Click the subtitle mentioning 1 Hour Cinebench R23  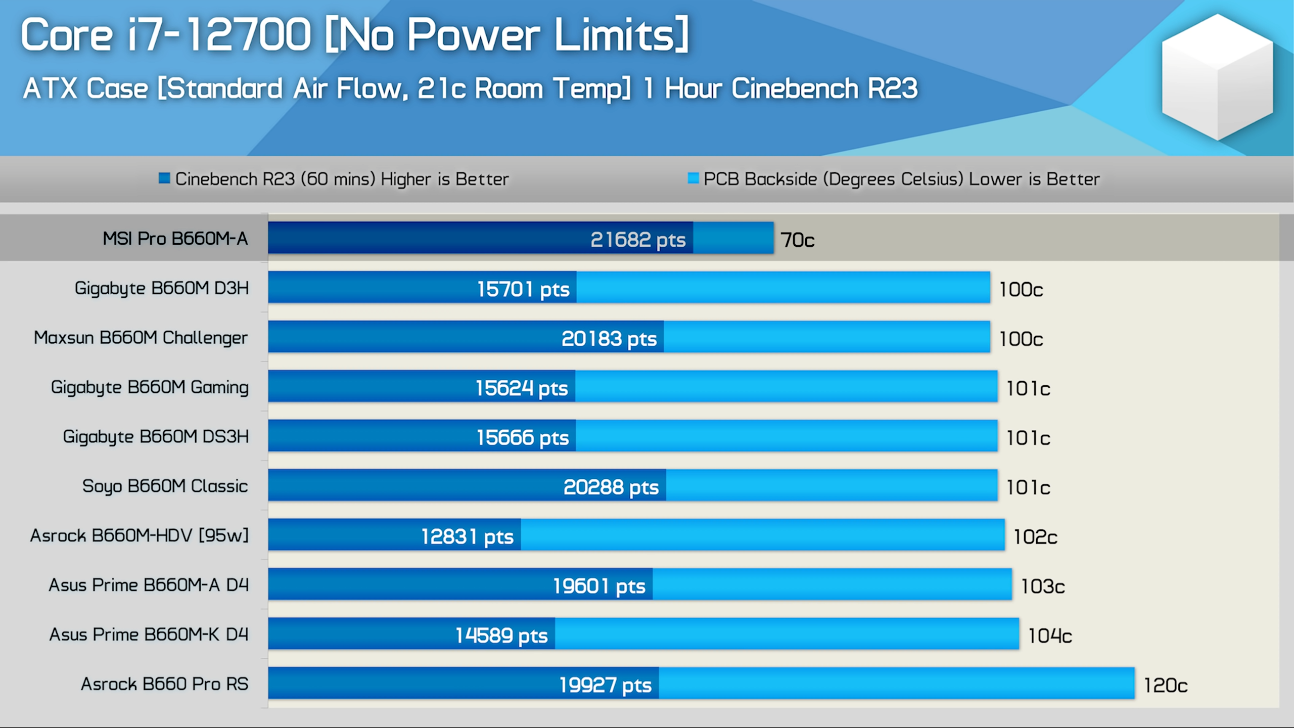470,89
